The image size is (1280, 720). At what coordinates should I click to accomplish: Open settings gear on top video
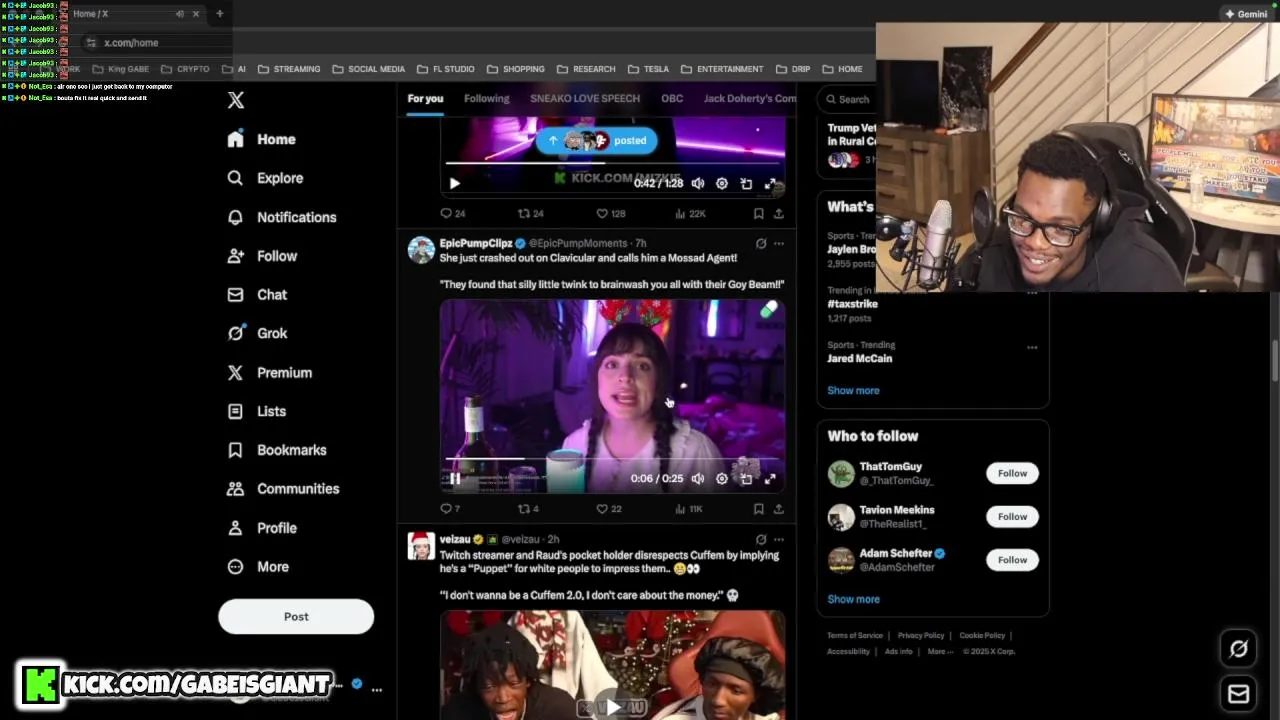coord(722,184)
